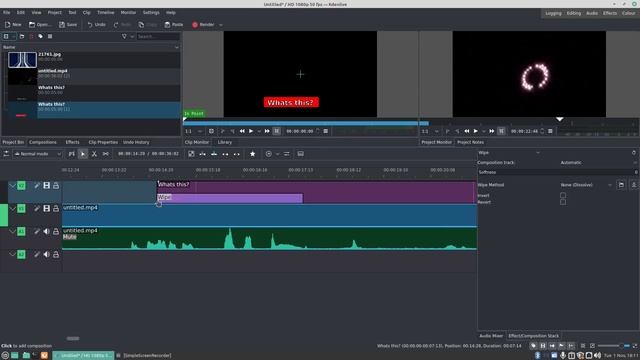The height and width of the screenshot is (360, 640).
Task: Open the Composition track Automatic dropdown
Action: [x=598, y=162]
